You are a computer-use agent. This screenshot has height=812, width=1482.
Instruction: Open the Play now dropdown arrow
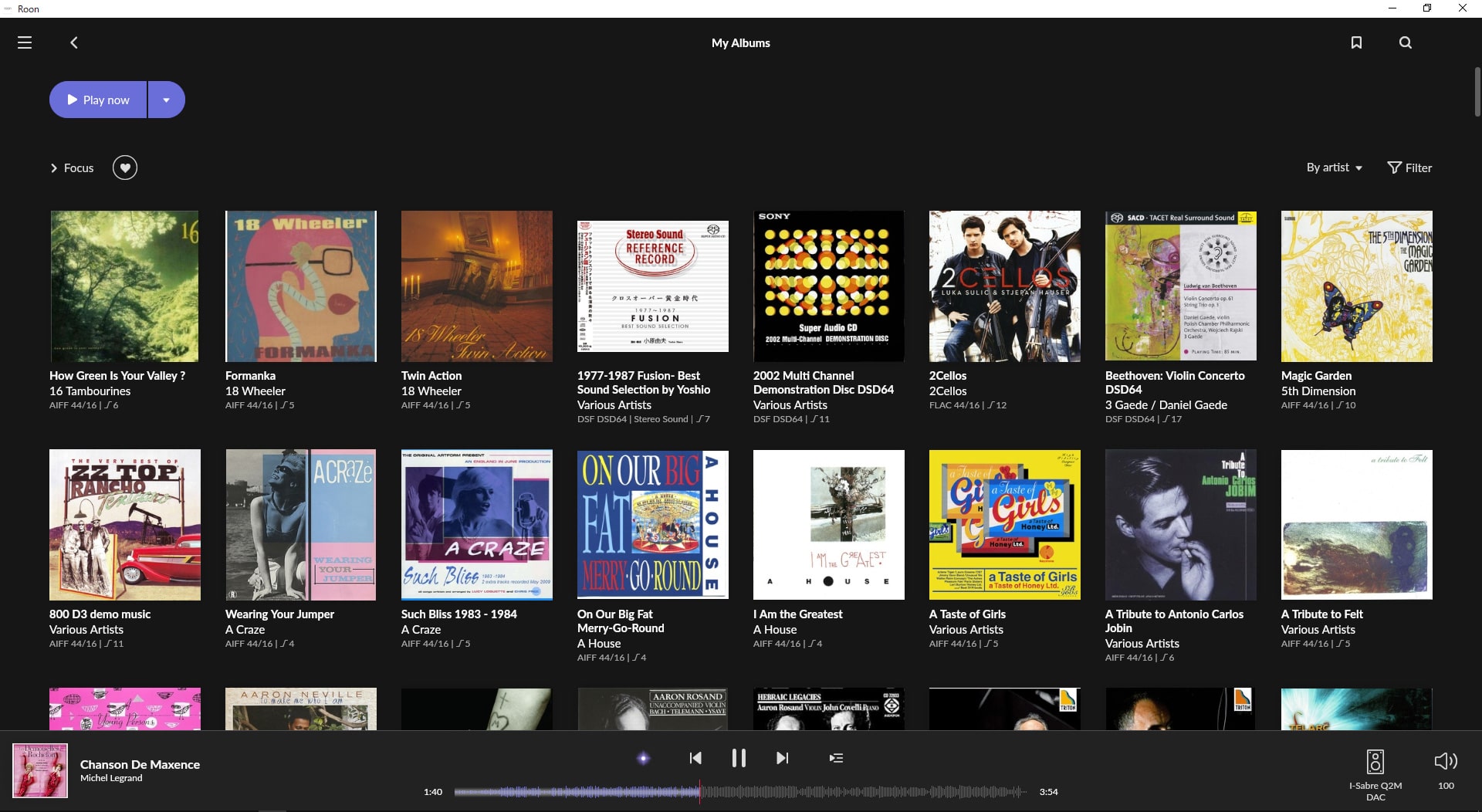[166, 100]
